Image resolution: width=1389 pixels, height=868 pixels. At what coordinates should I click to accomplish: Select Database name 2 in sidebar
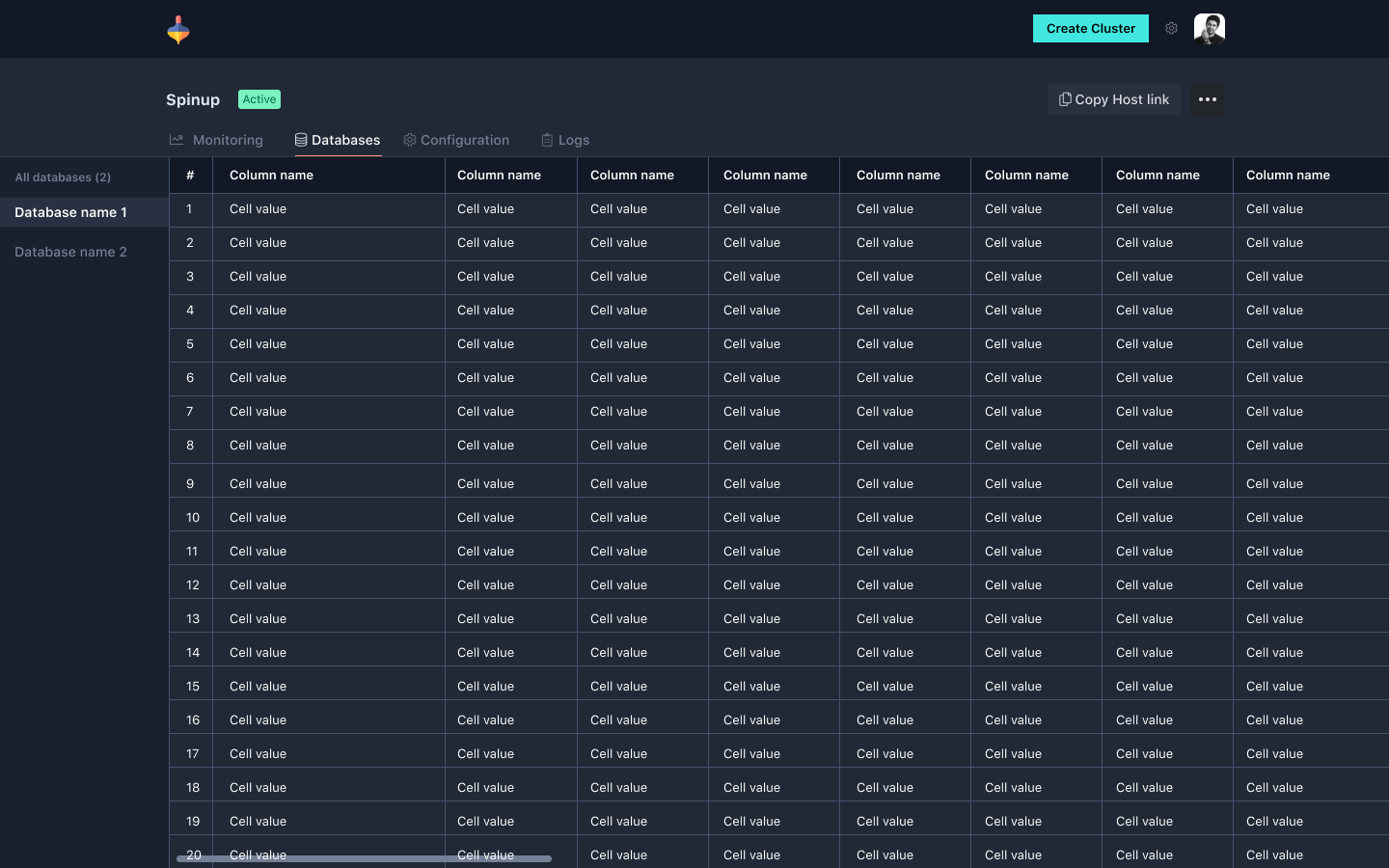coord(70,252)
